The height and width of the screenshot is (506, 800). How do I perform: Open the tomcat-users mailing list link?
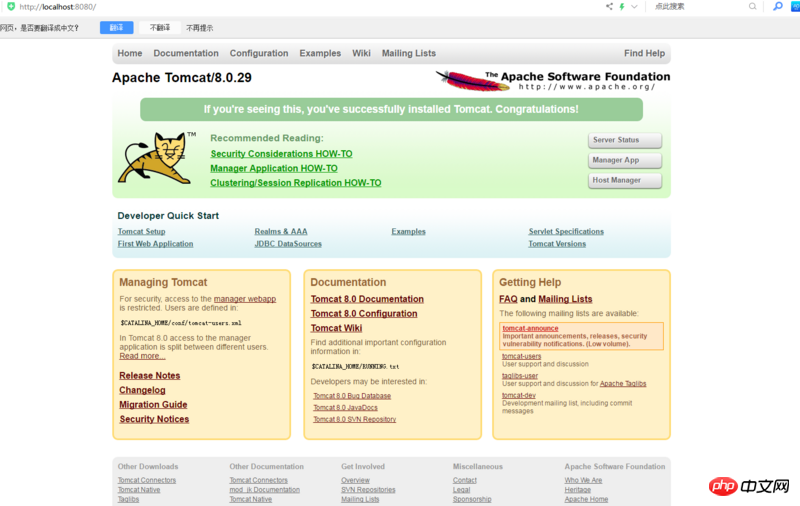(x=521, y=356)
